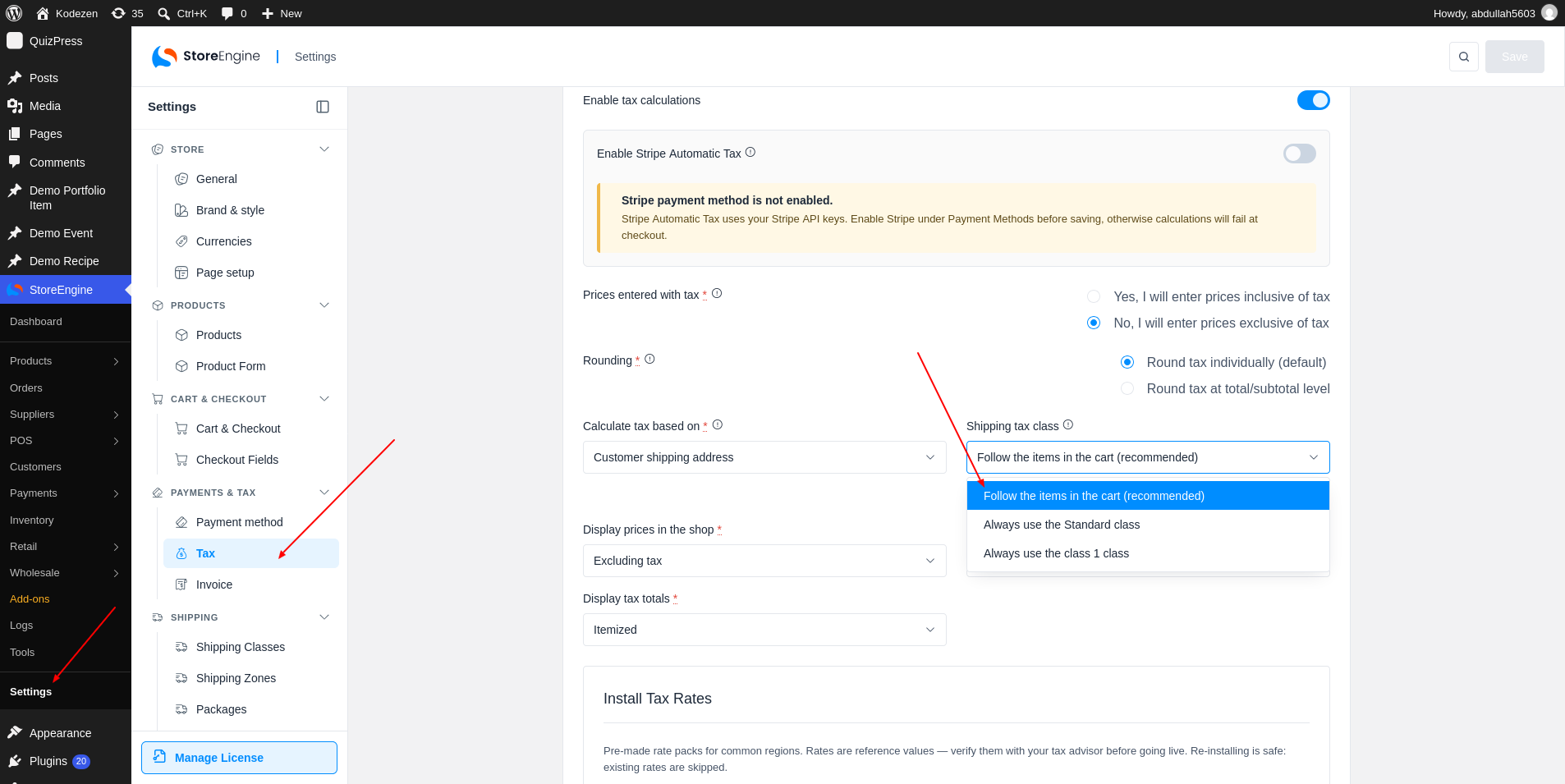Open the Checkout Fields settings item

tap(251, 460)
